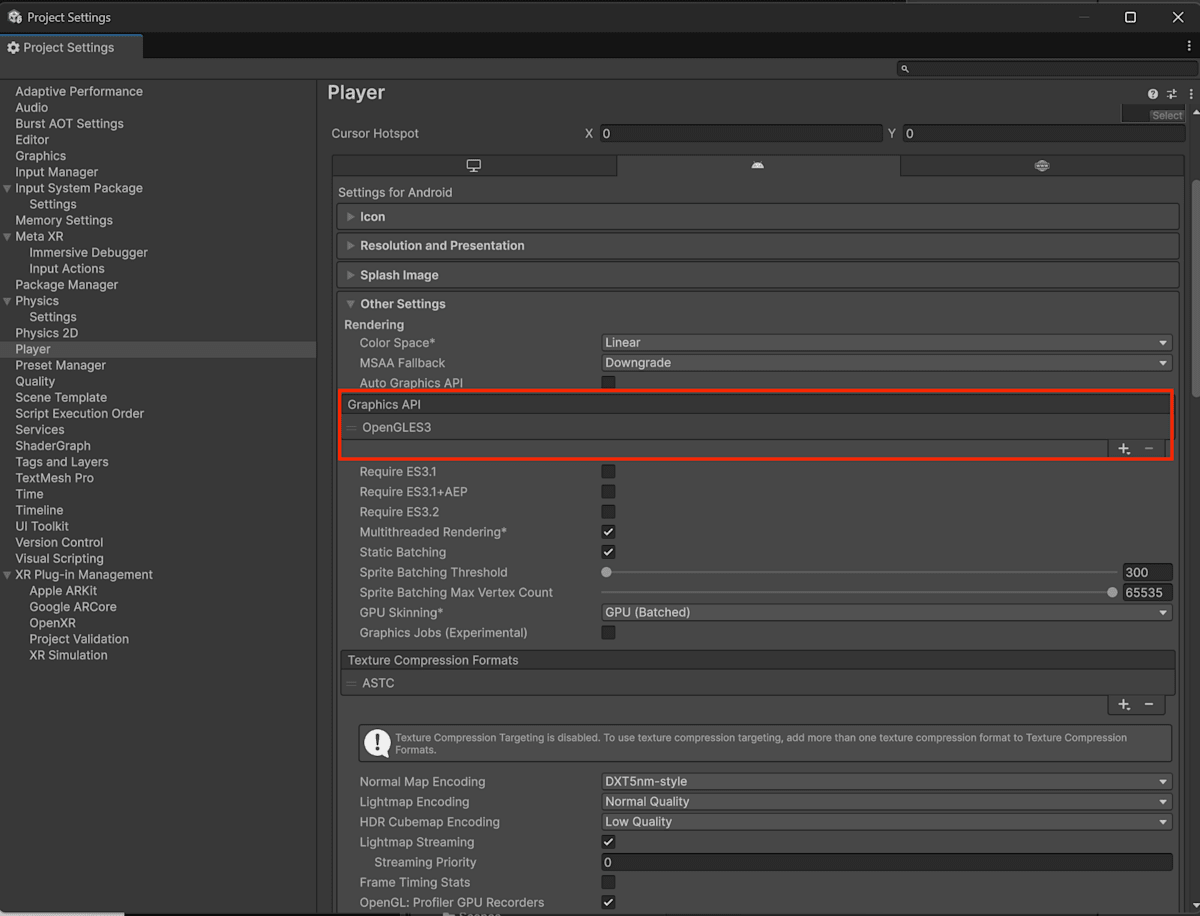Toggle Lightmap Streaming checkbox
The height and width of the screenshot is (916, 1200).
[x=608, y=842]
